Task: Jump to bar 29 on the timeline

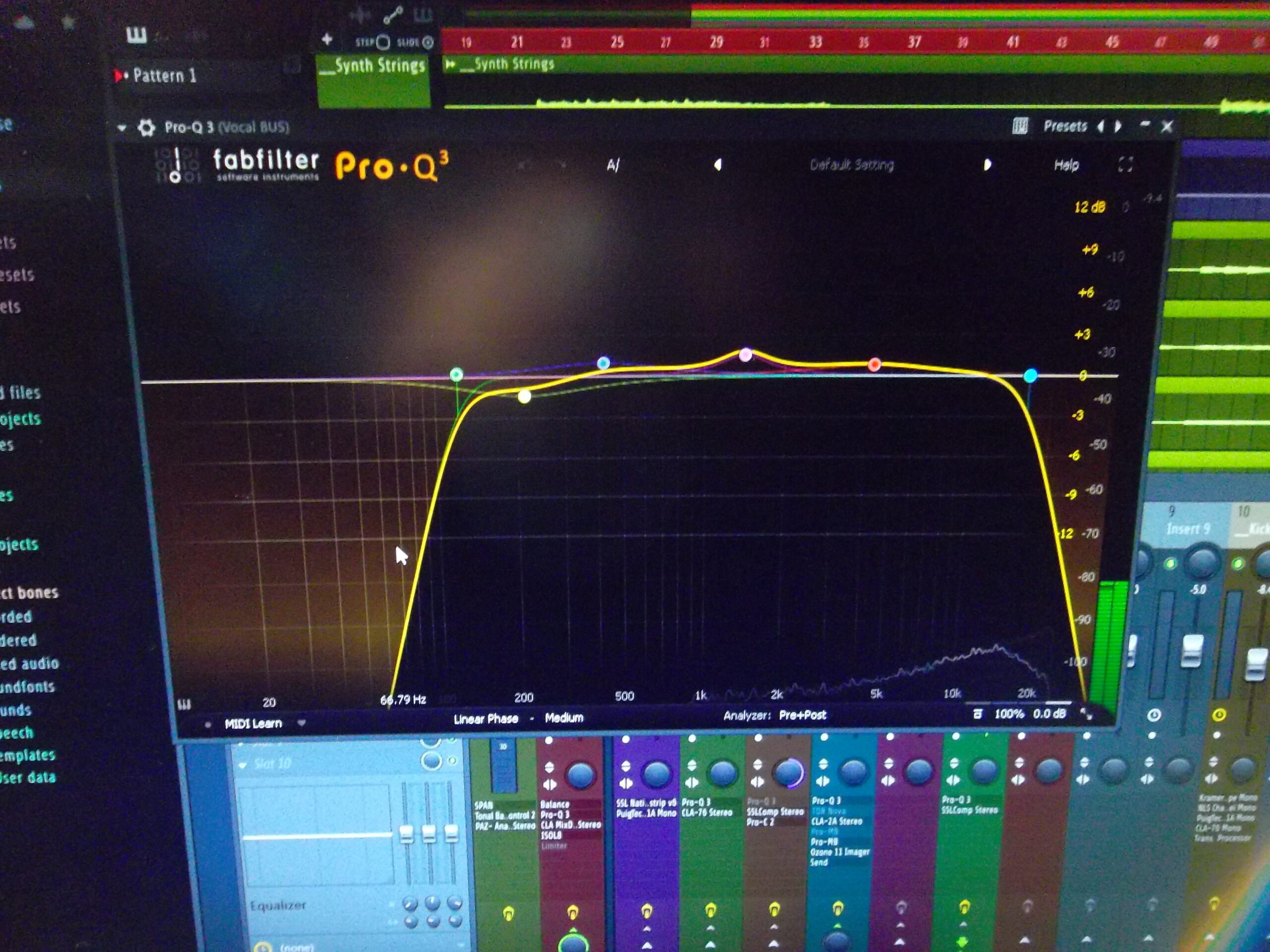Action: pos(716,42)
